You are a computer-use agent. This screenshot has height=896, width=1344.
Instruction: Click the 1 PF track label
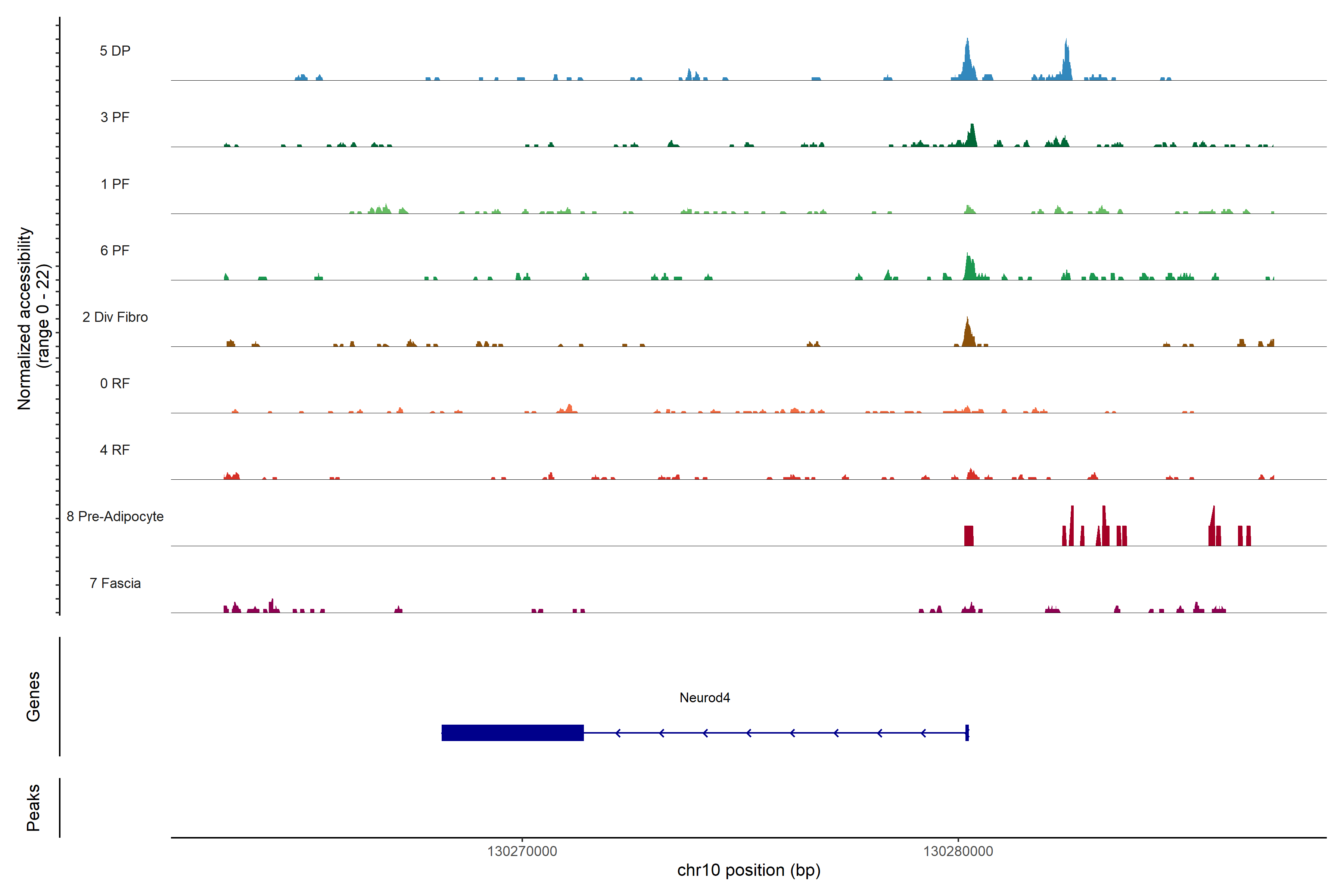115,184
